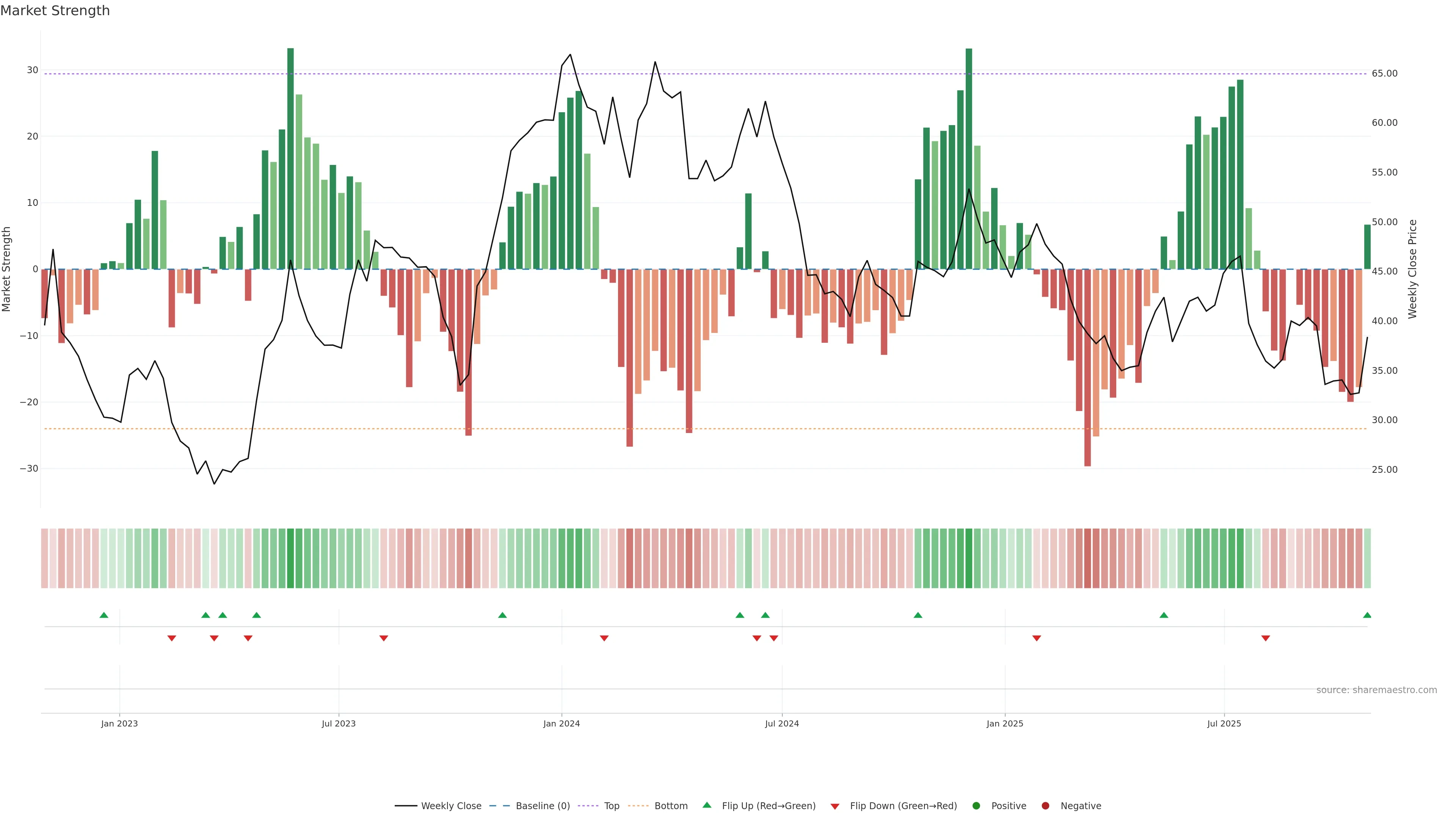Click the first flip-up triangle before Jan 2023
This screenshot has height=819, width=1456.
104,615
